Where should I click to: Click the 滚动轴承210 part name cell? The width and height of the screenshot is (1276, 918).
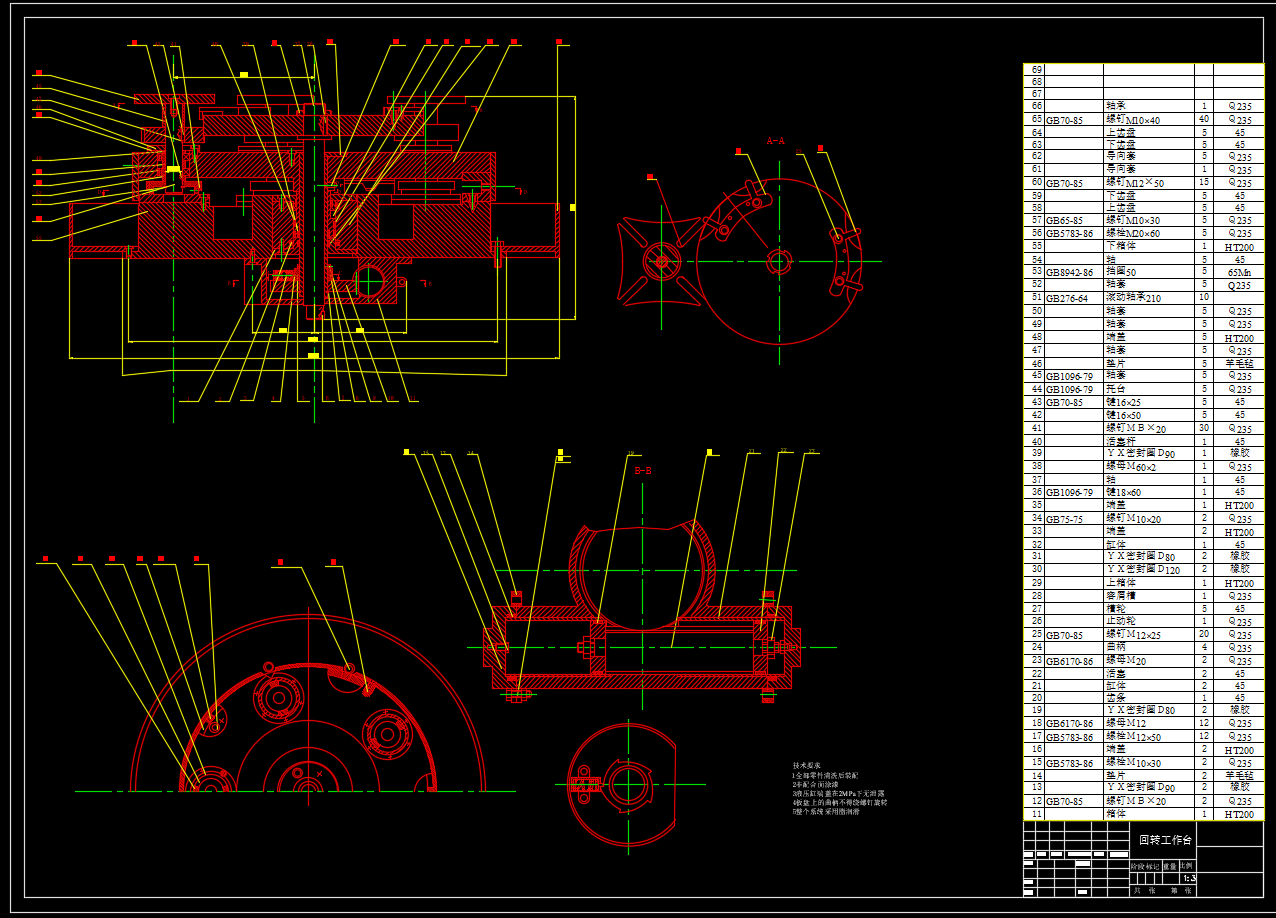pos(1132,298)
